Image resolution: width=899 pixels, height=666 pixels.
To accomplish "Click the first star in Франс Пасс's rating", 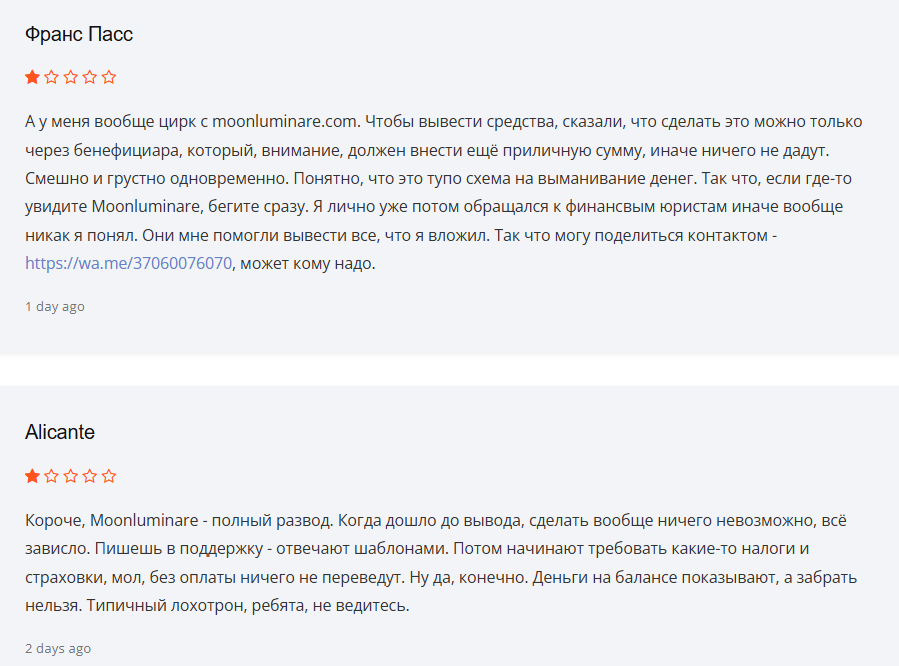I will click(32, 77).
